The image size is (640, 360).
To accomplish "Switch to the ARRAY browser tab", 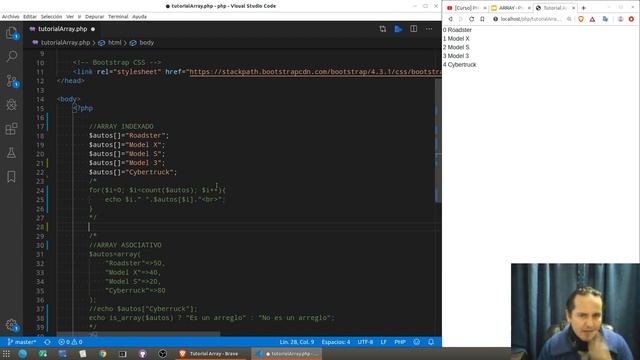I will coord(510,8).
